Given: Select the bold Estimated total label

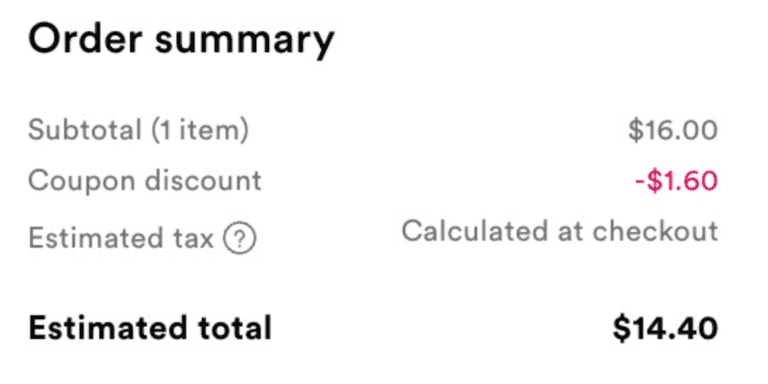Looking at the screenshot, I should pos(150,327).
